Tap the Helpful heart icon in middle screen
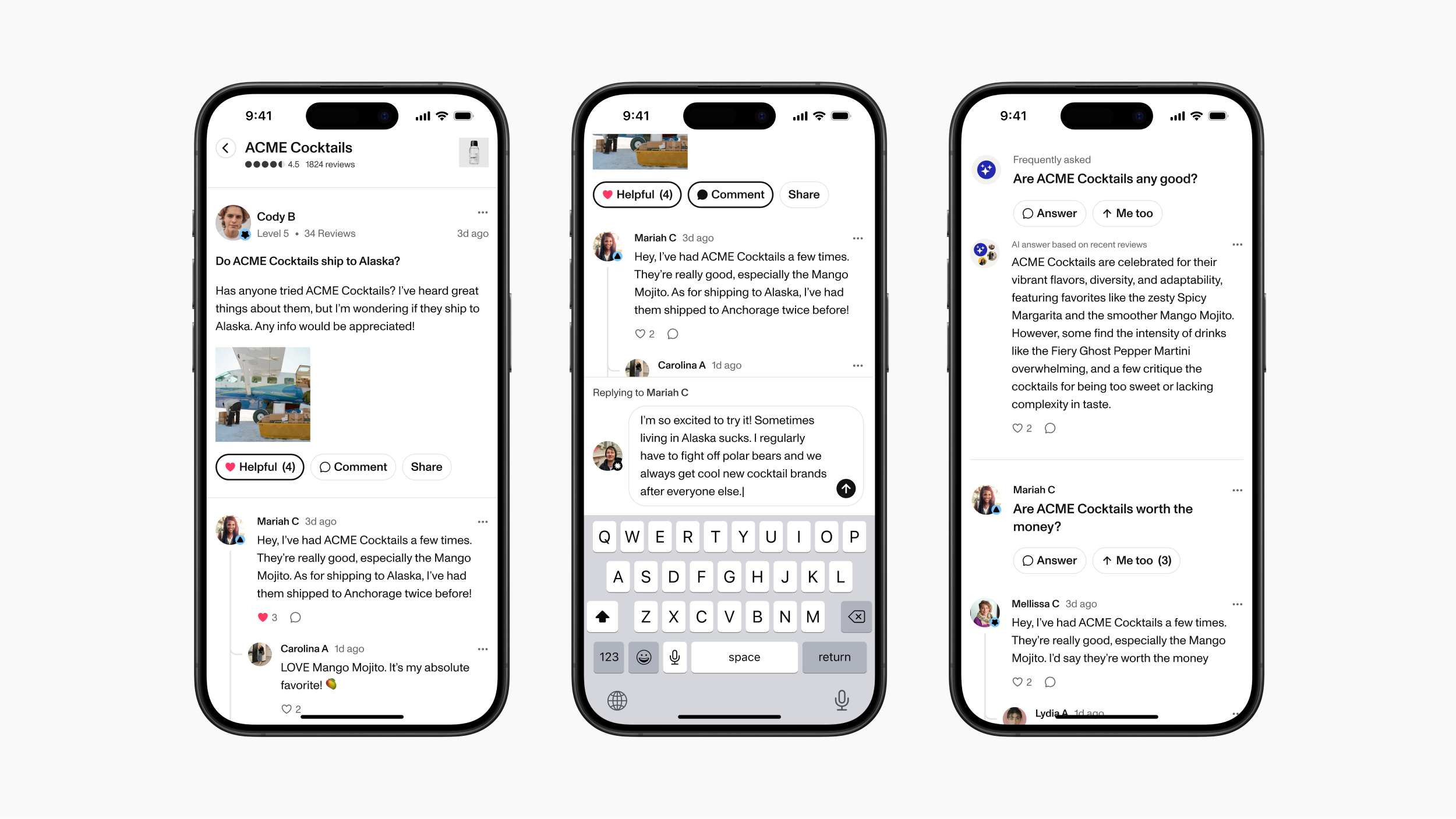The image size is (1456, 819). pos(610,194)
